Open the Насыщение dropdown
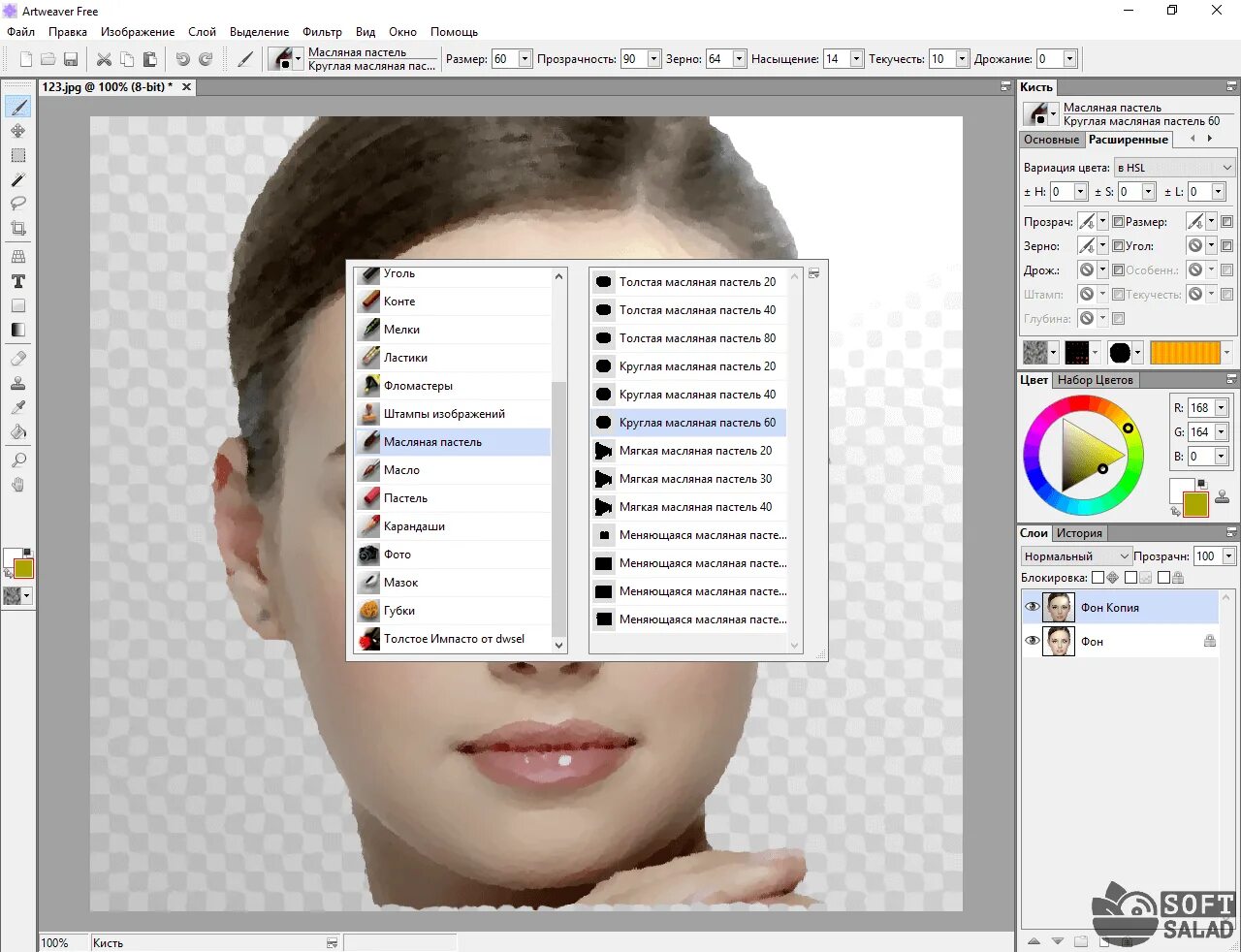The width and height of the screenshot is (1241, 952). coord(856,59)
